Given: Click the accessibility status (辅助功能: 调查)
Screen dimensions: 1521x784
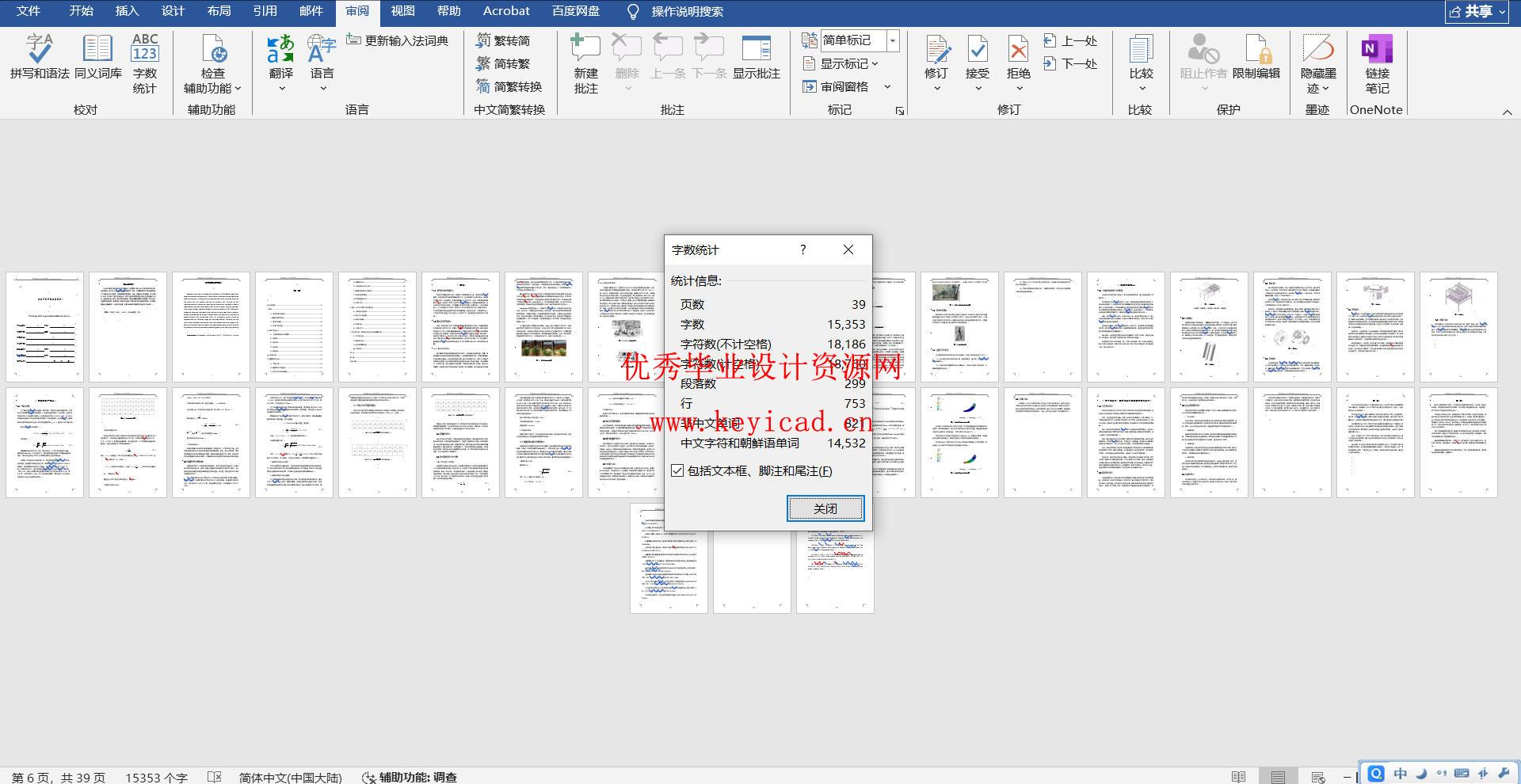Looking at the screenshot, I should click(410, 778).
